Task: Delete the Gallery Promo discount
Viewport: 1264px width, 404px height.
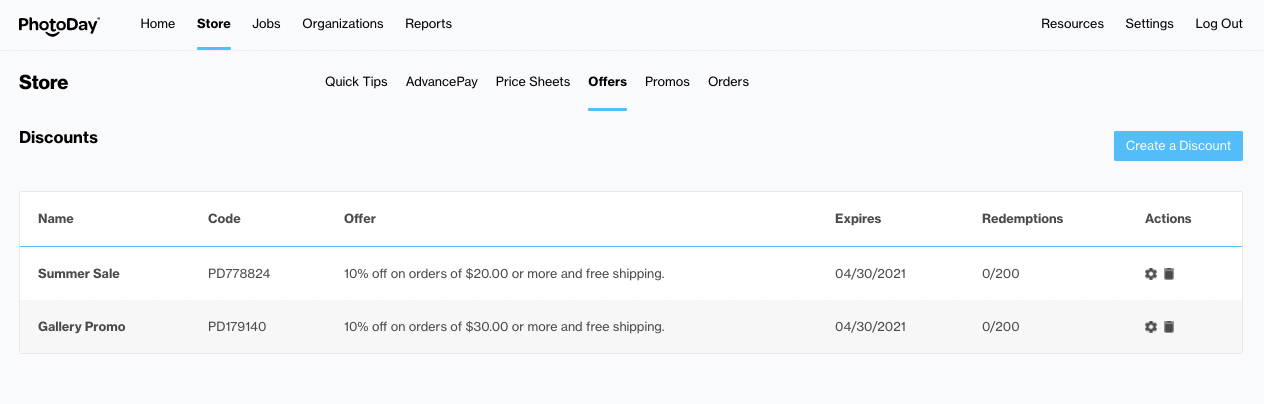Action: (1169, 327)
